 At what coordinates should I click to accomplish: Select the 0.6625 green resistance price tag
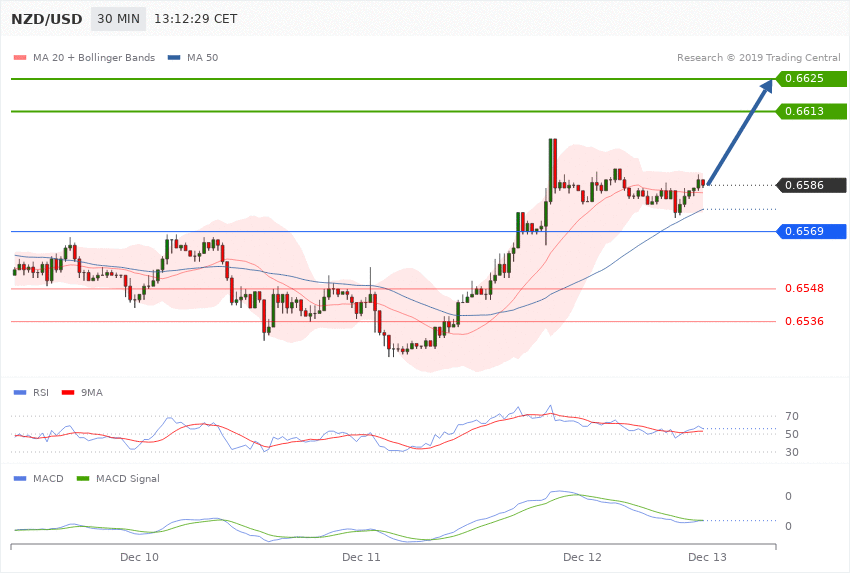click(811, 79)
